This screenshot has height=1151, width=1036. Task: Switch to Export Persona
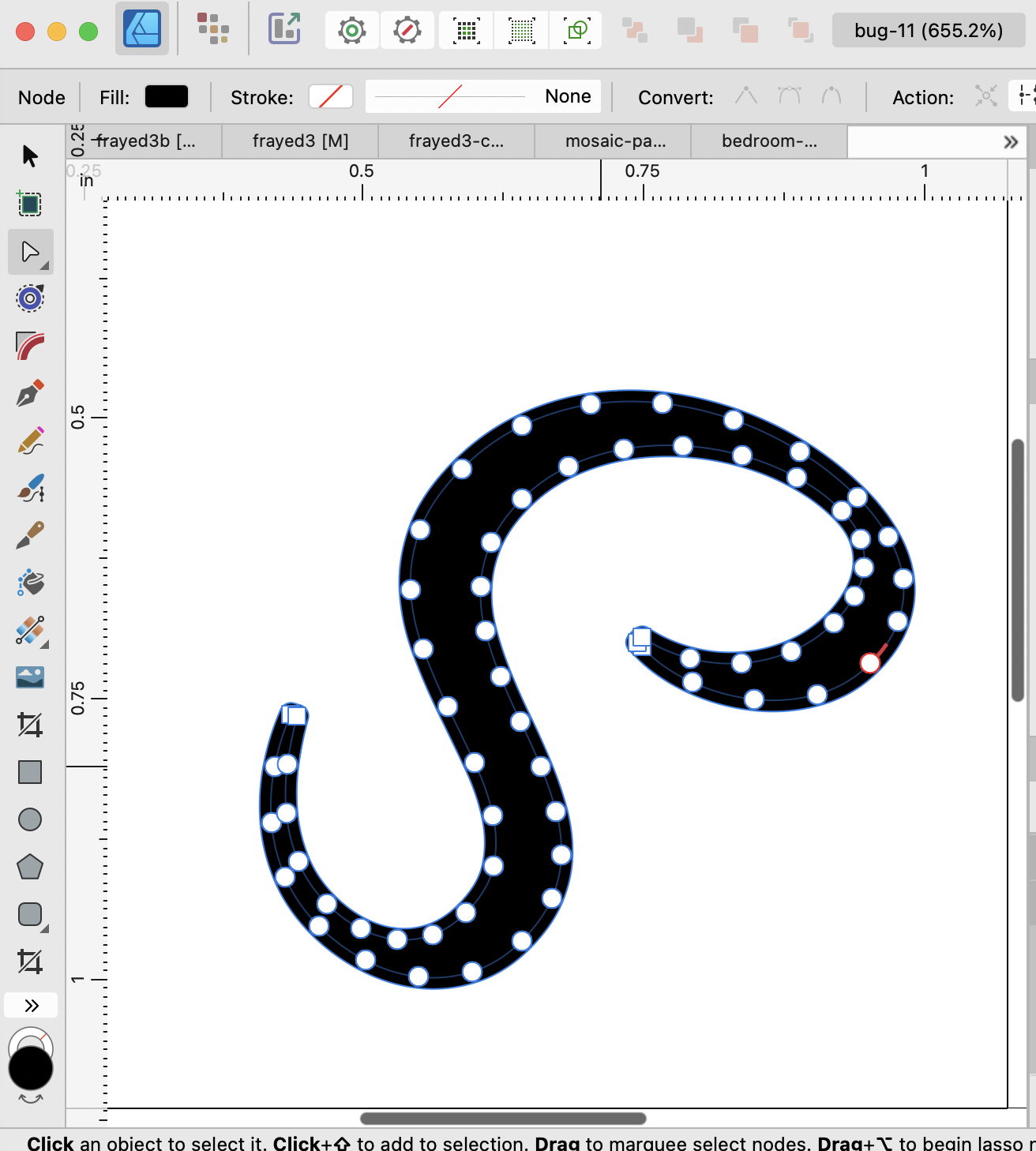[284, 29]
